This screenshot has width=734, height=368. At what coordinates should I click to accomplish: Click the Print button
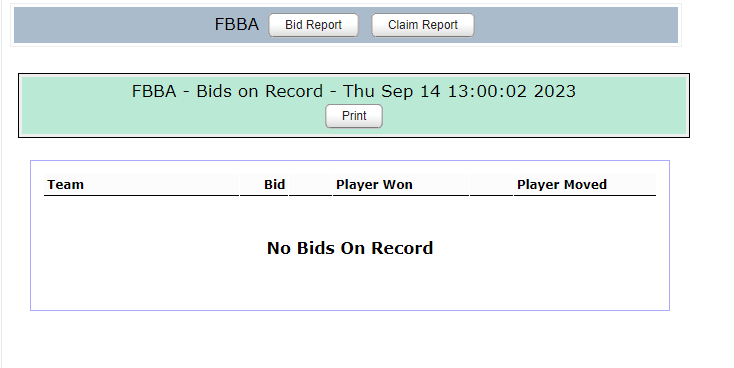click(x=354, y=116)
